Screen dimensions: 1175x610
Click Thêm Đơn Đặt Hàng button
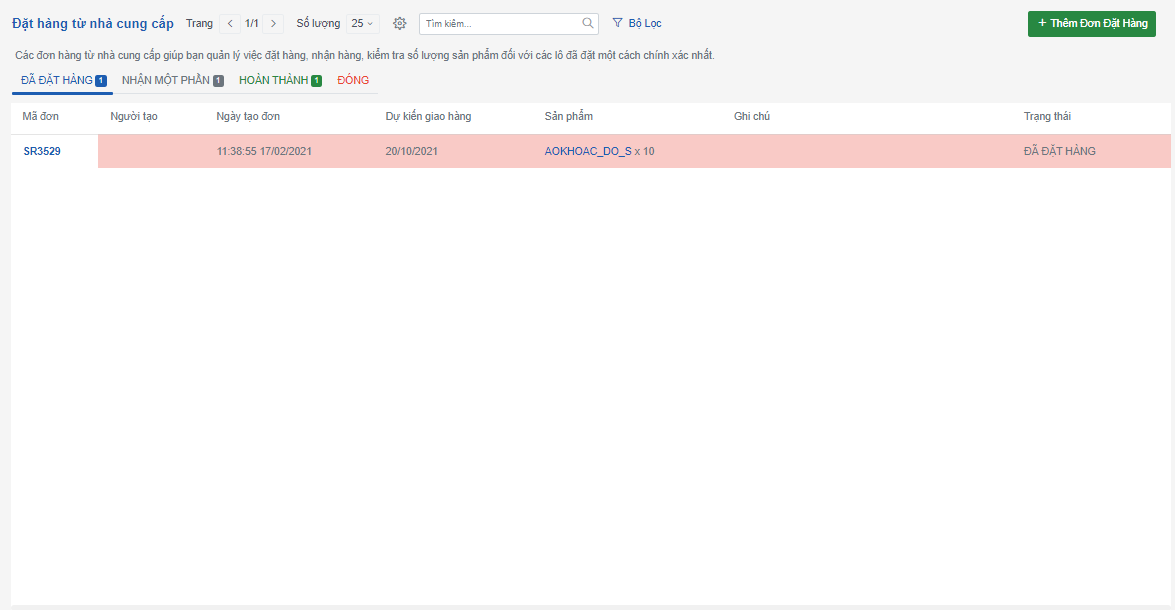[1091, 23]
